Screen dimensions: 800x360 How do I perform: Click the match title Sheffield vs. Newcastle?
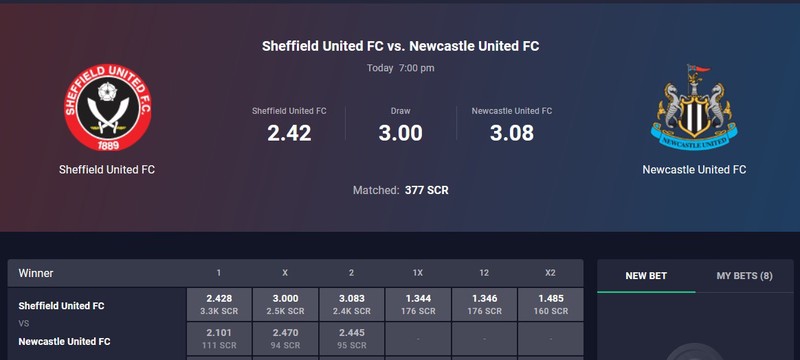point(401,46)
